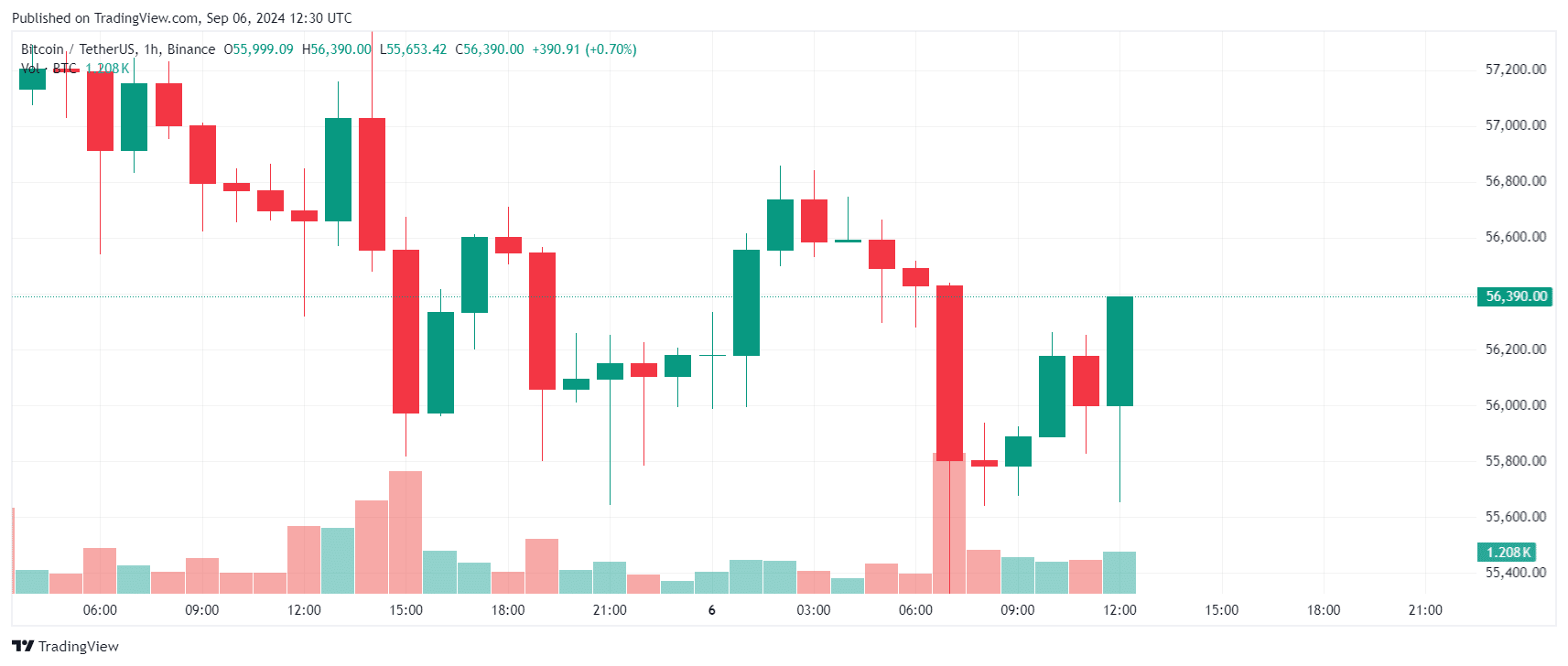The width and height of the screenshot is (1568, 666).
Task: Open the TradingView text link beside logo
Action: tap(78, 646)
